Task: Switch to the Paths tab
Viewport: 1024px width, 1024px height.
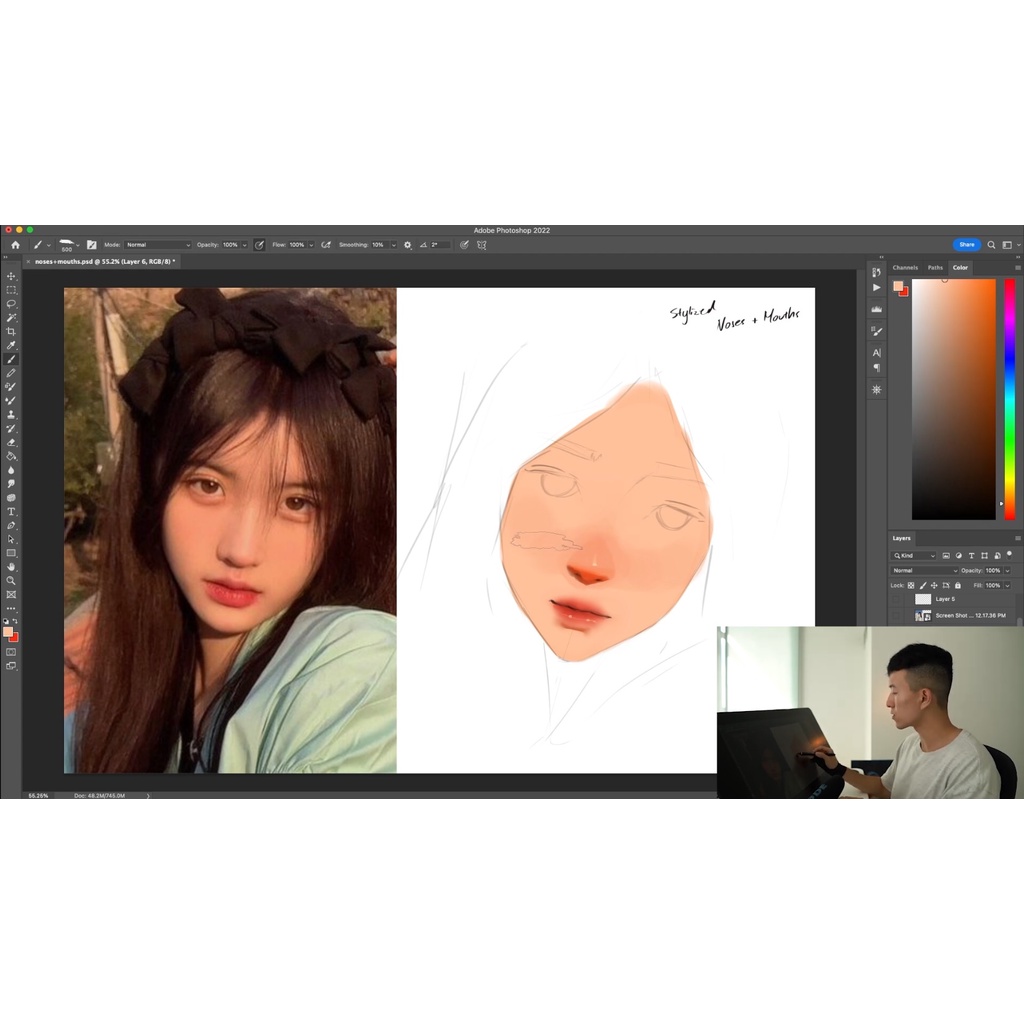Action: 934,267
